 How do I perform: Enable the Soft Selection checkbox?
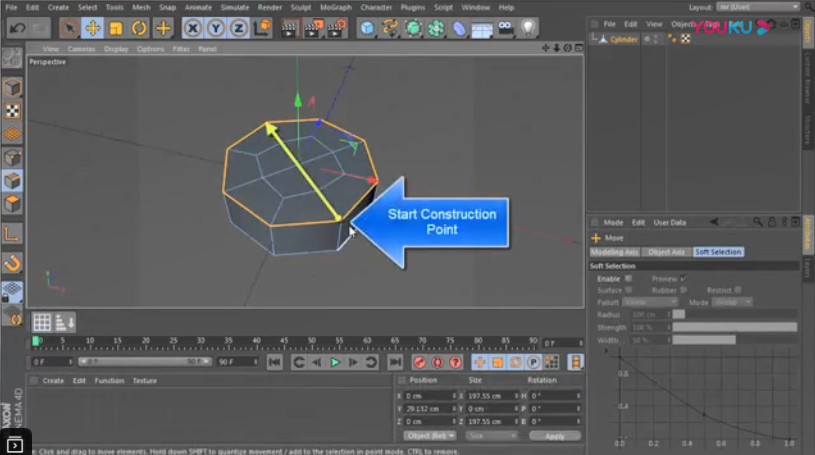(x=628, y=278)
